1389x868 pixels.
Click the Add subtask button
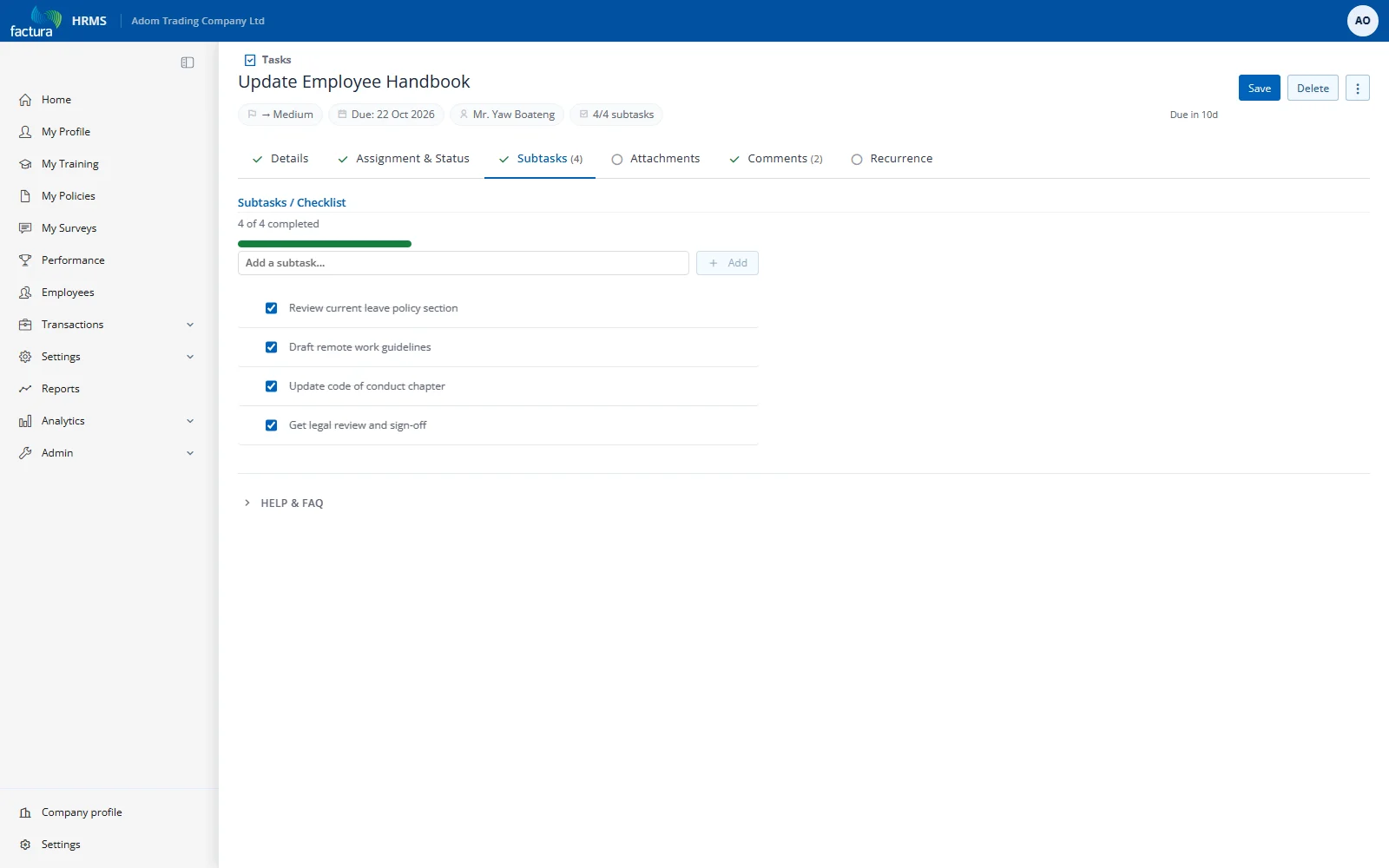(x=727, y=263)
